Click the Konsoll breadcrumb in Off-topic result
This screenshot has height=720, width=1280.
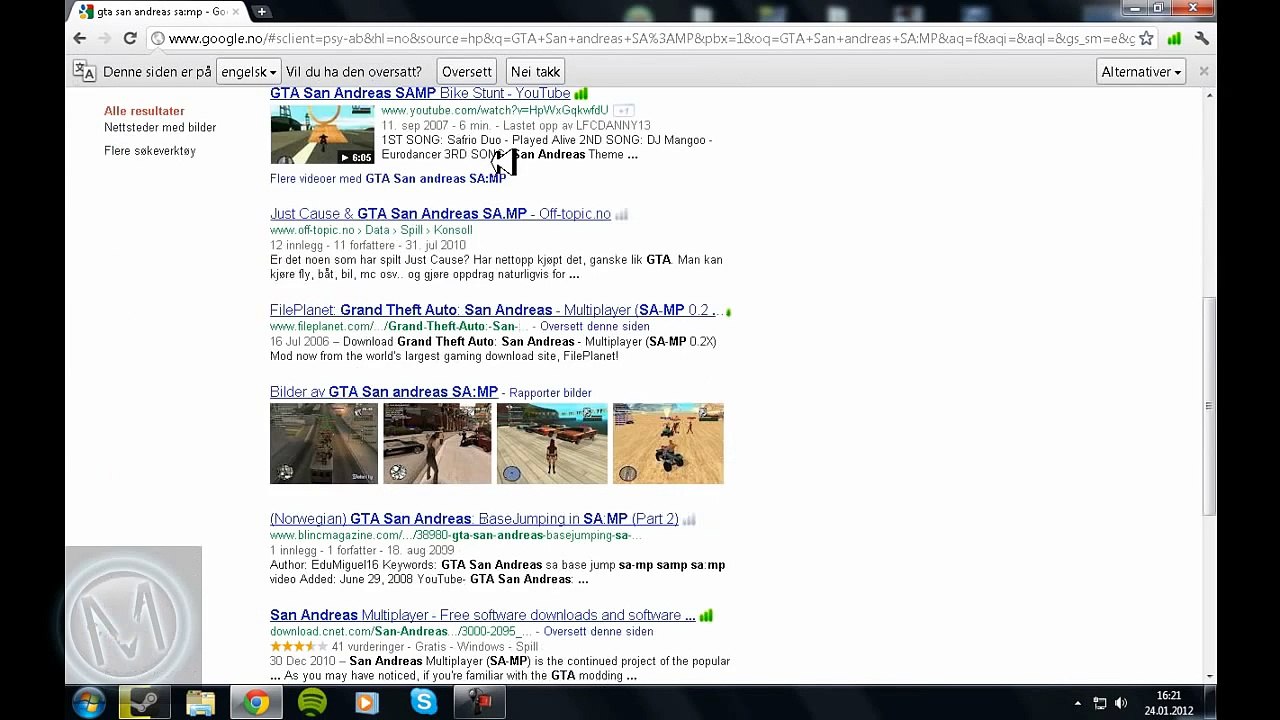pos(453,230)
